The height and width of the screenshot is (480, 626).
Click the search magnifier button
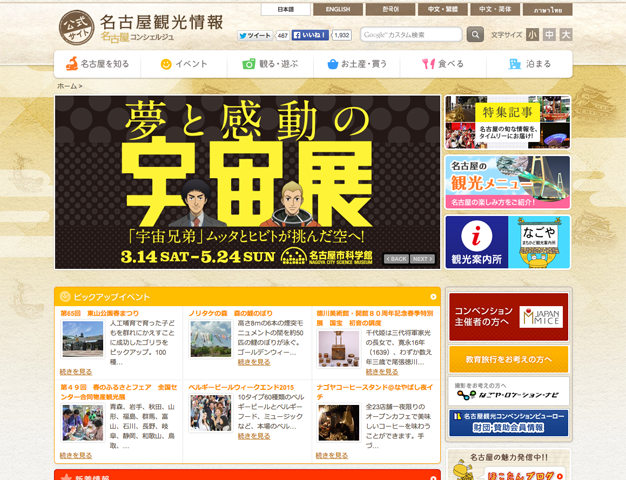475,35
